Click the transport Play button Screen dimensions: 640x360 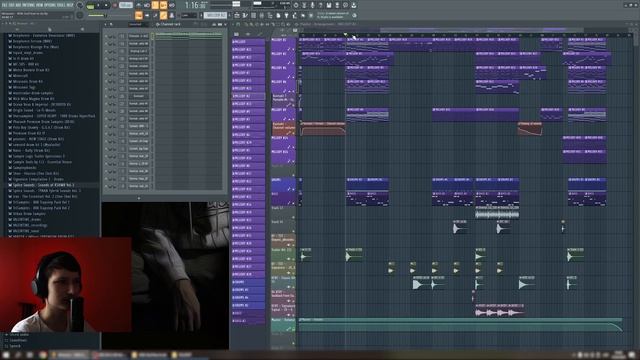tap(98, 5)
